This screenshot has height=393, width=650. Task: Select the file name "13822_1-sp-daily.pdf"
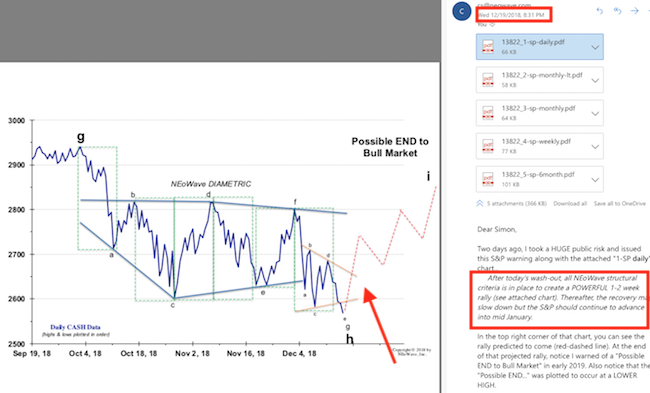pyautogui.click(x=533, y=42)
